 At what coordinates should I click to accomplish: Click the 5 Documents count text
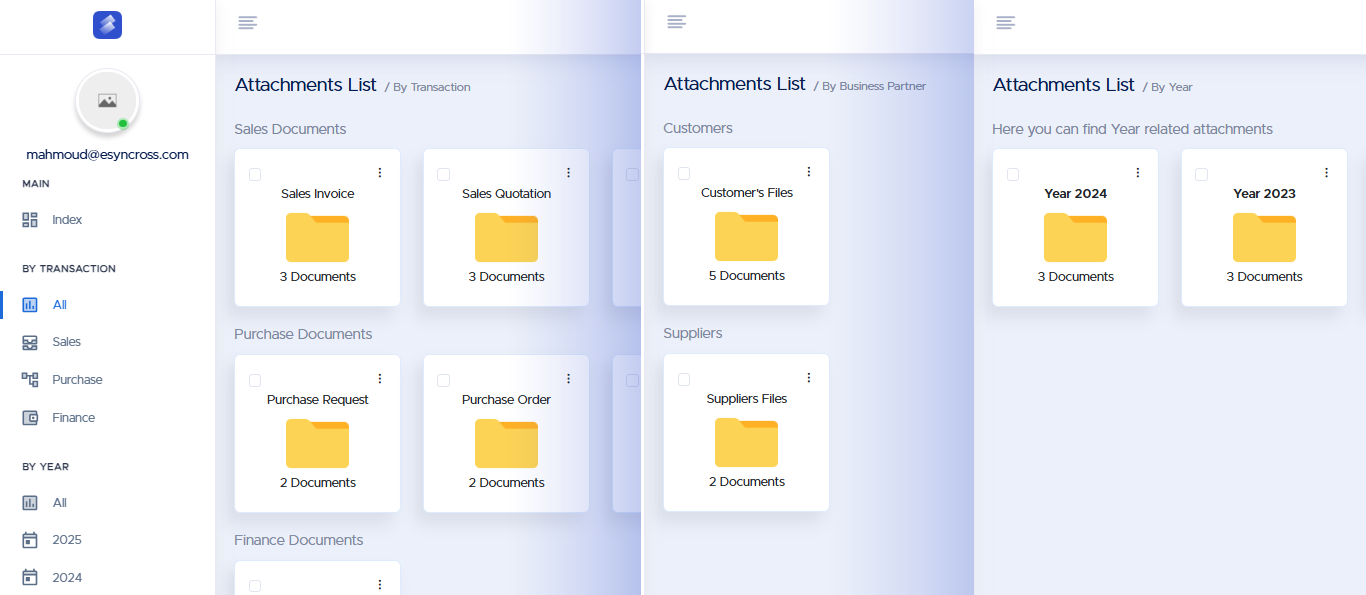[x=747, y=276]
